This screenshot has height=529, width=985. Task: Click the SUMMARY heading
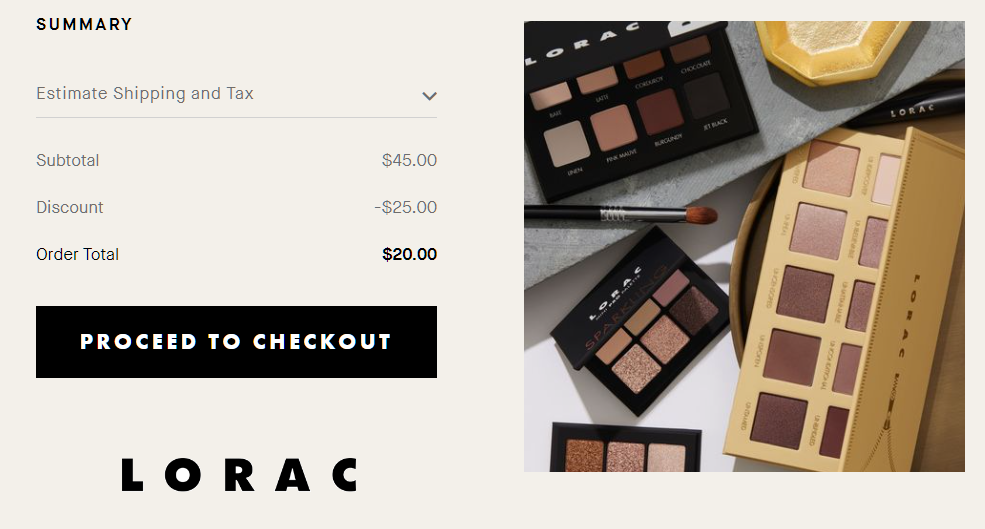point(84,25)
